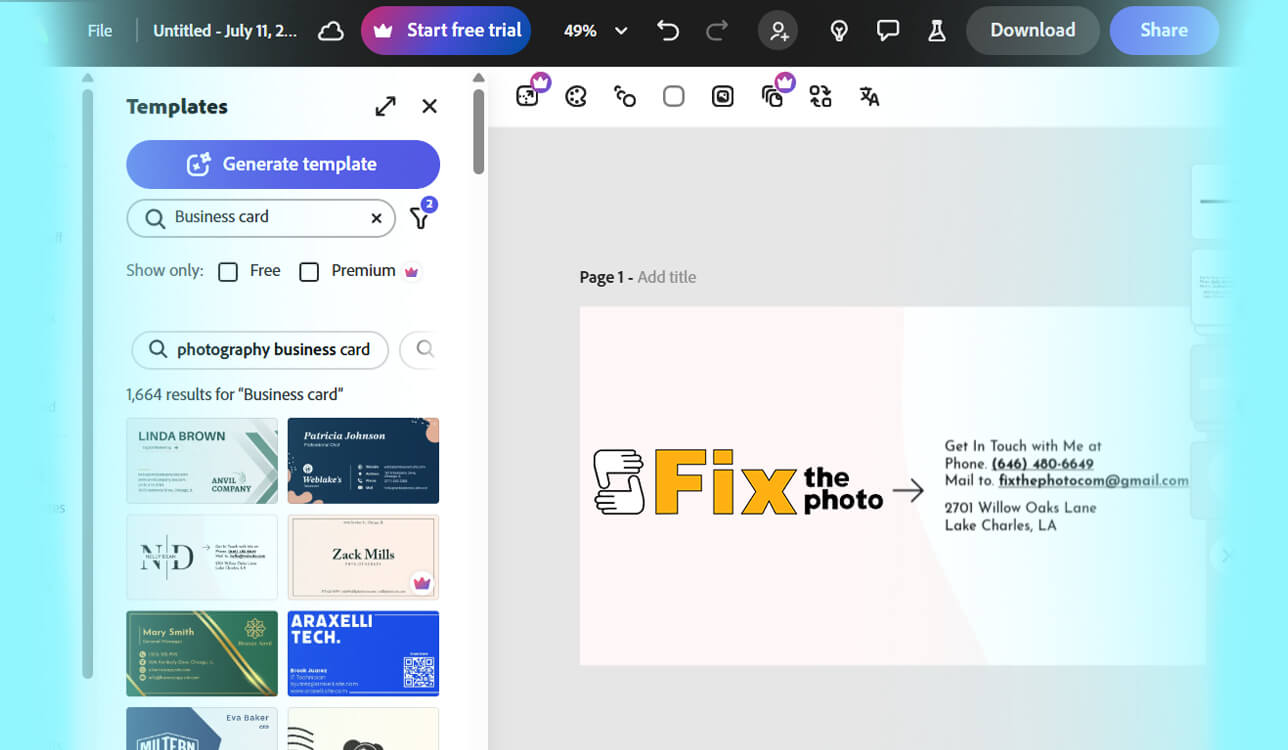
Task: Open the File menu
Action: [99, 30]
